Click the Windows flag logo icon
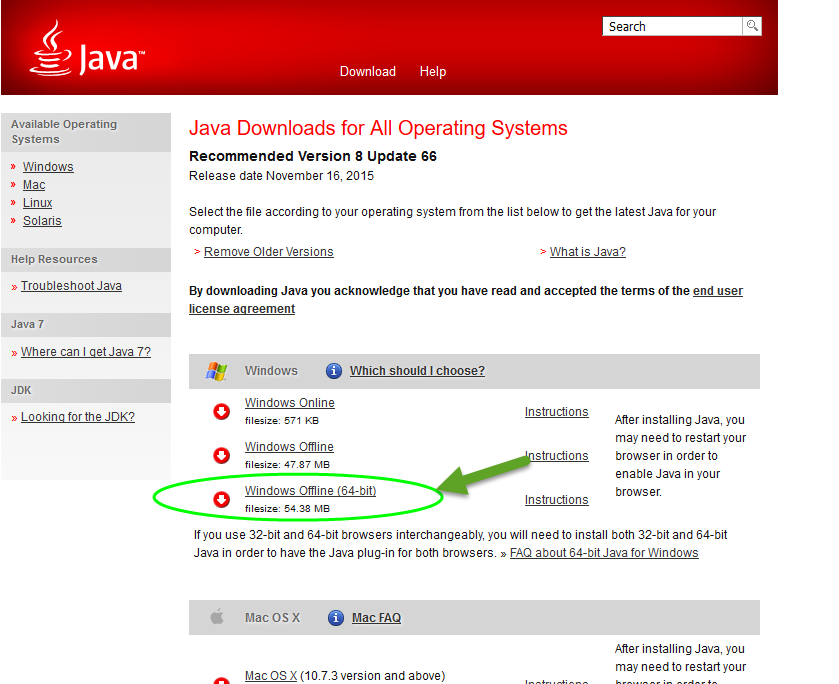The height and width of the screenshot is (684, 839). click(x=216, y=371)
